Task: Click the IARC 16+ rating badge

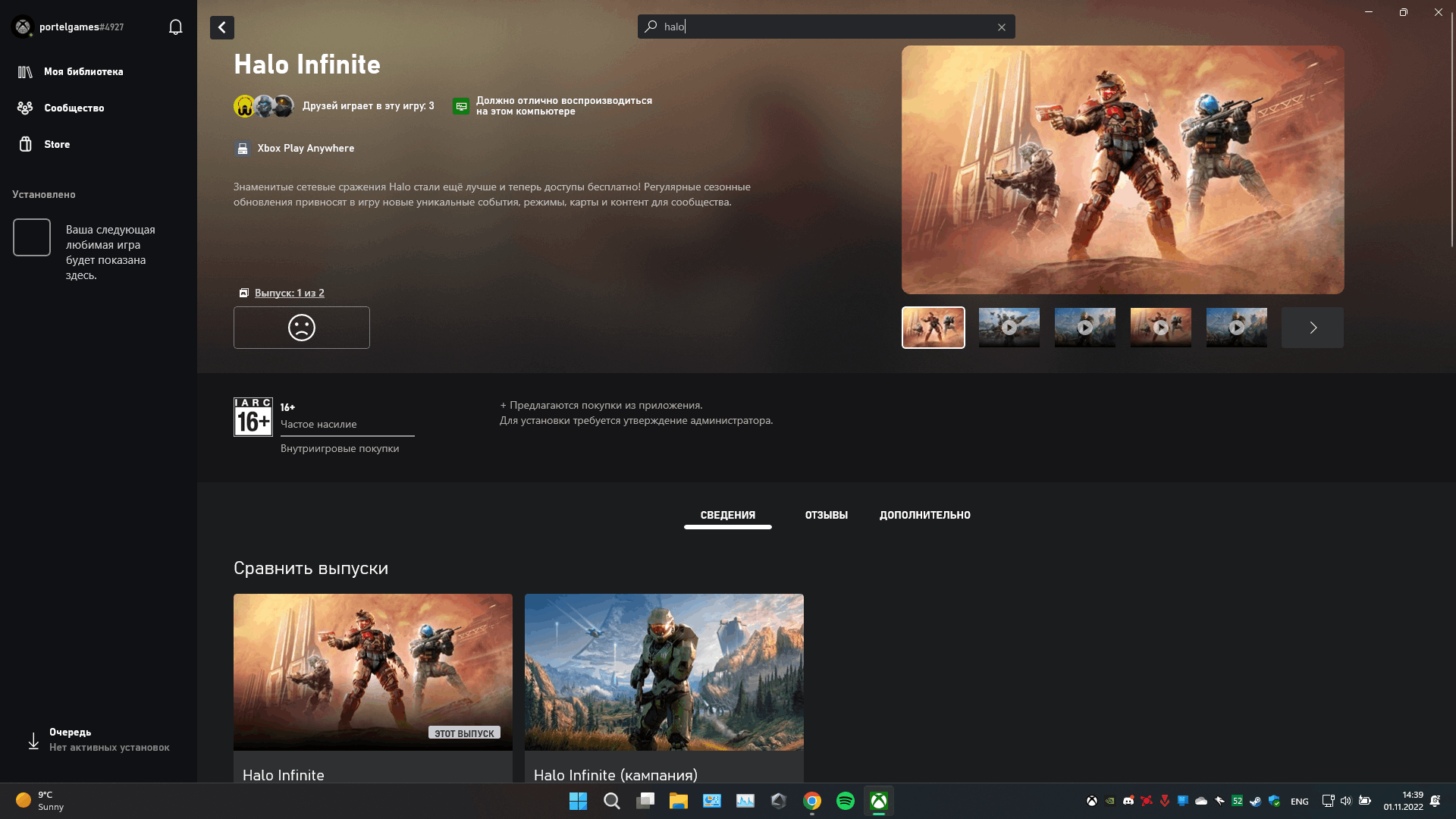Action: 253,417
